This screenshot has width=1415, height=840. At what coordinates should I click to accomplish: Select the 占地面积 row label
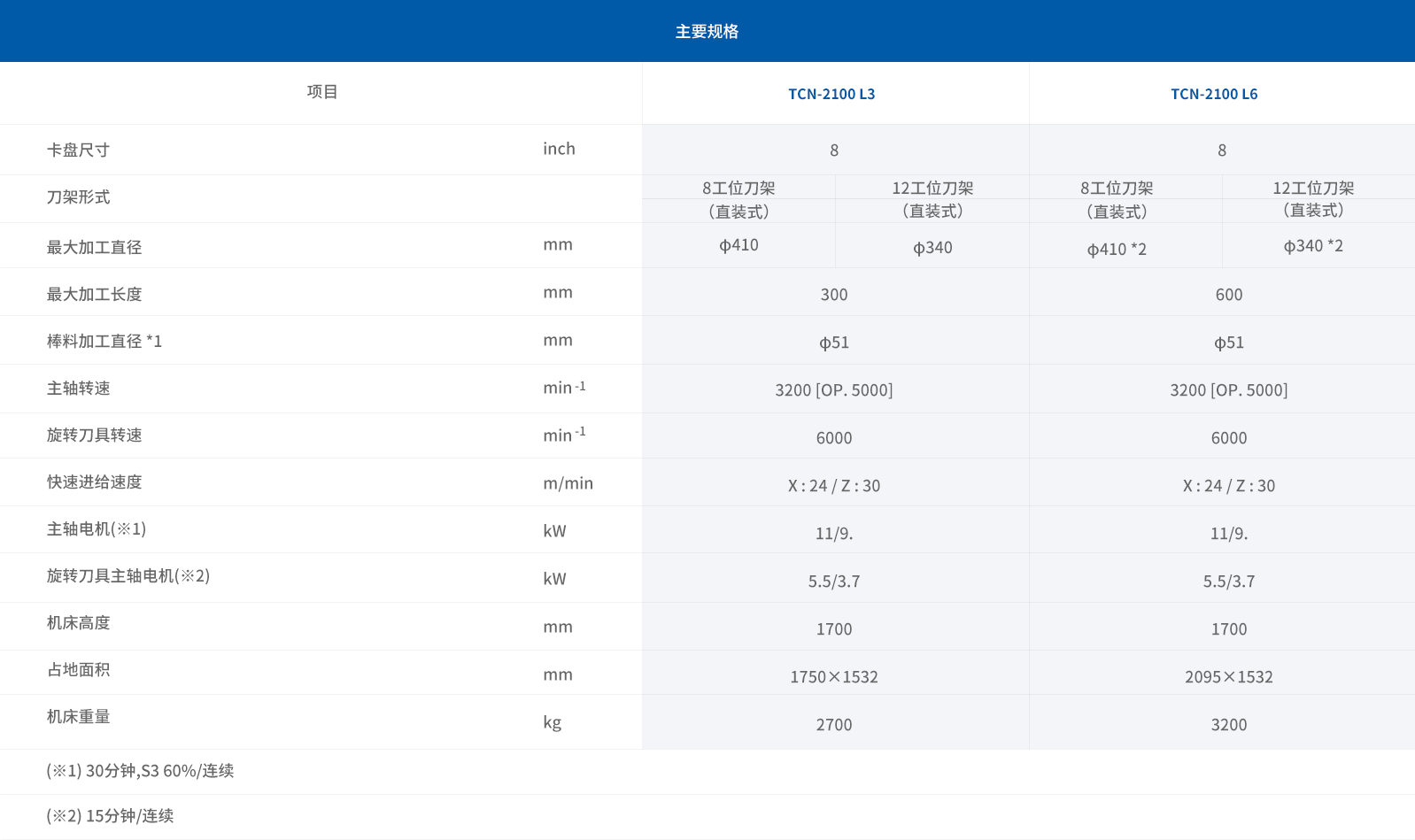click(78, 670)
